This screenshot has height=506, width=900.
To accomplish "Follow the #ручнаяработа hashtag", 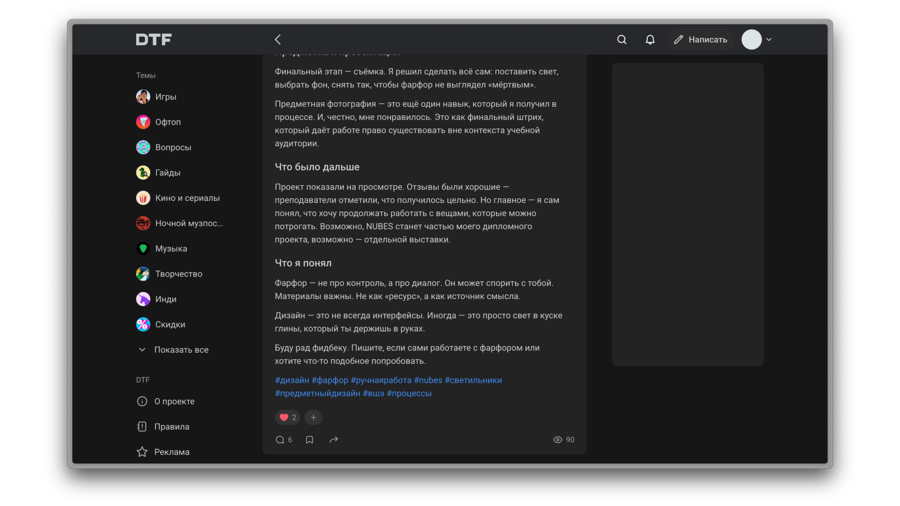I will click(381, 380).
